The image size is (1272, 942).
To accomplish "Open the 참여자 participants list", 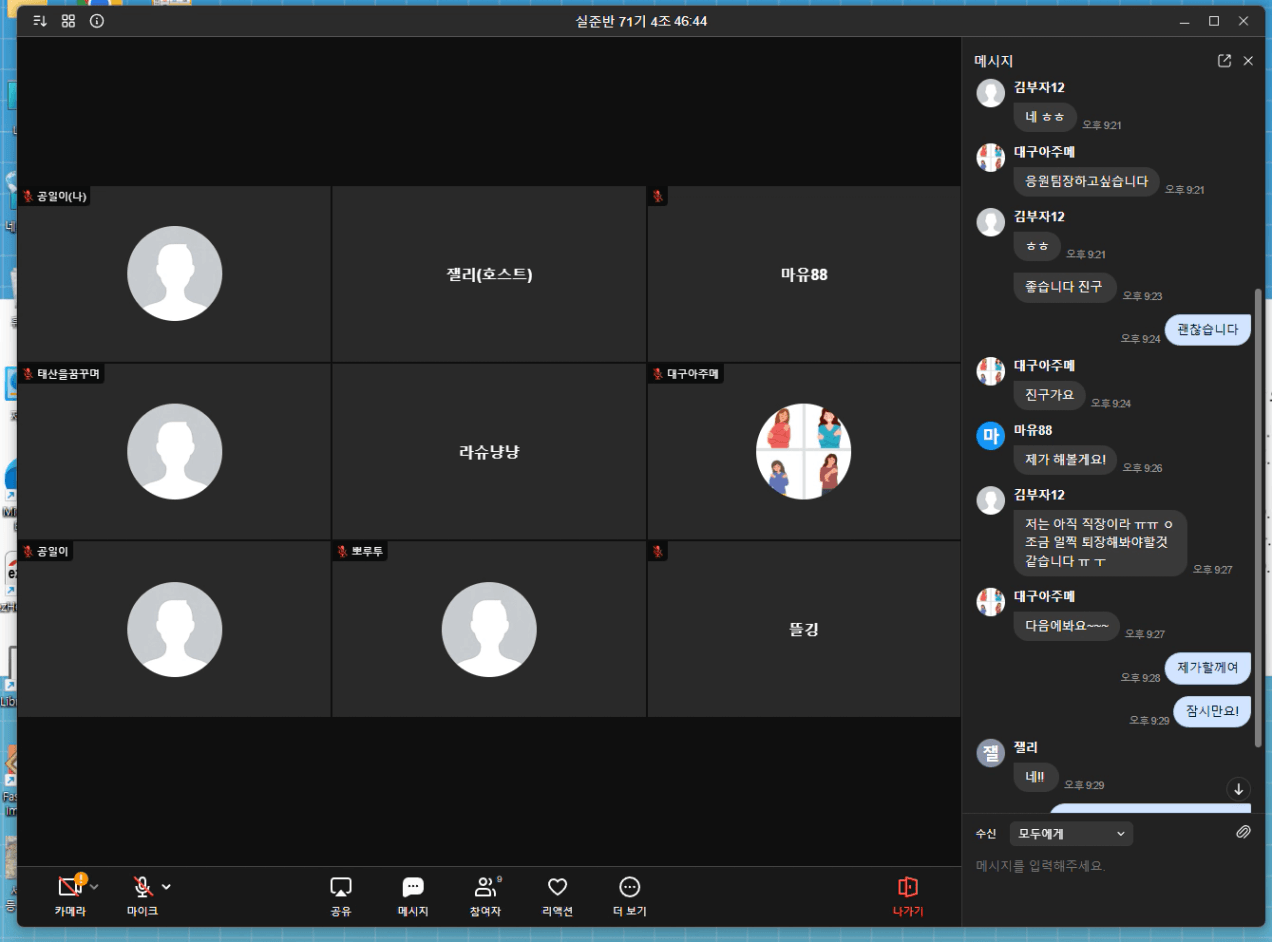I will click(485, 888).
